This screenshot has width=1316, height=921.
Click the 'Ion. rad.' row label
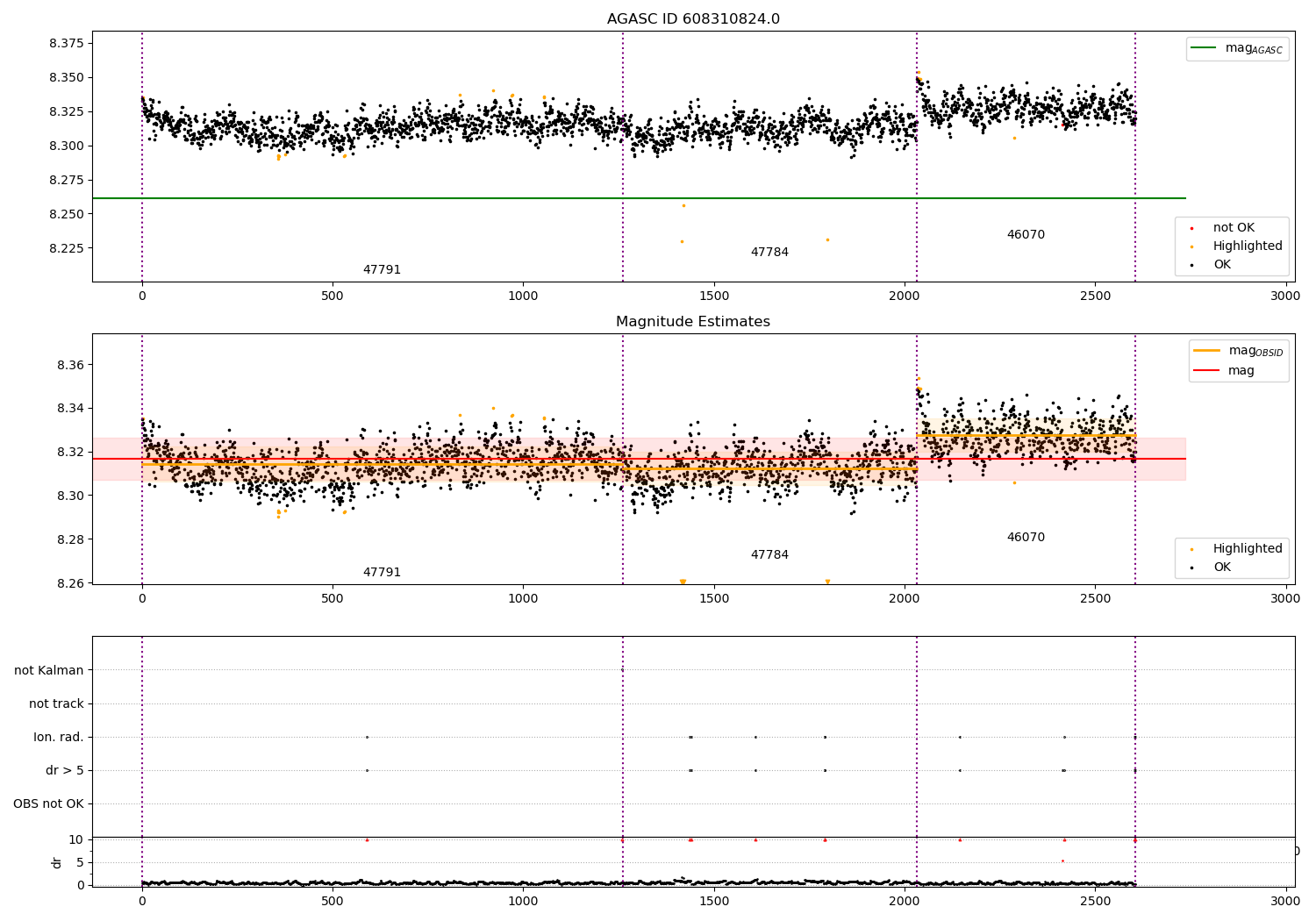59,738
